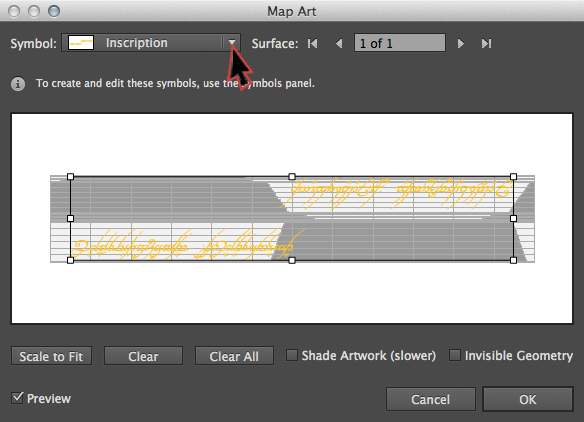Click the surface field showing 1 of 1
This screenshot has width=584, height=422.
coord(400,43)
